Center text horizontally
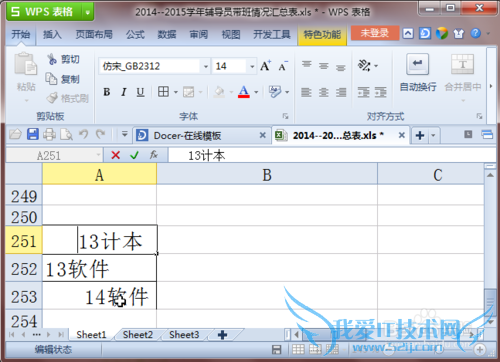The width and height of the screenshot is (500, 362). click(x=323, y=92)
